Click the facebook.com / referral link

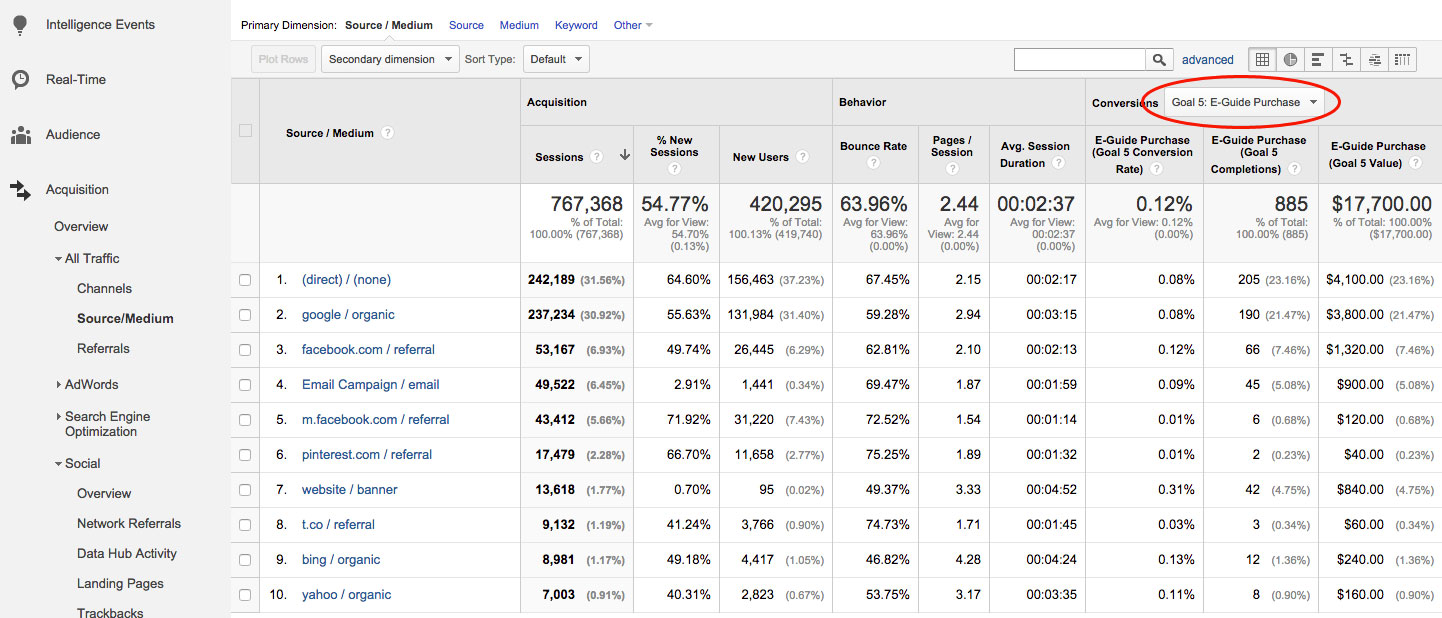point(368,350)
